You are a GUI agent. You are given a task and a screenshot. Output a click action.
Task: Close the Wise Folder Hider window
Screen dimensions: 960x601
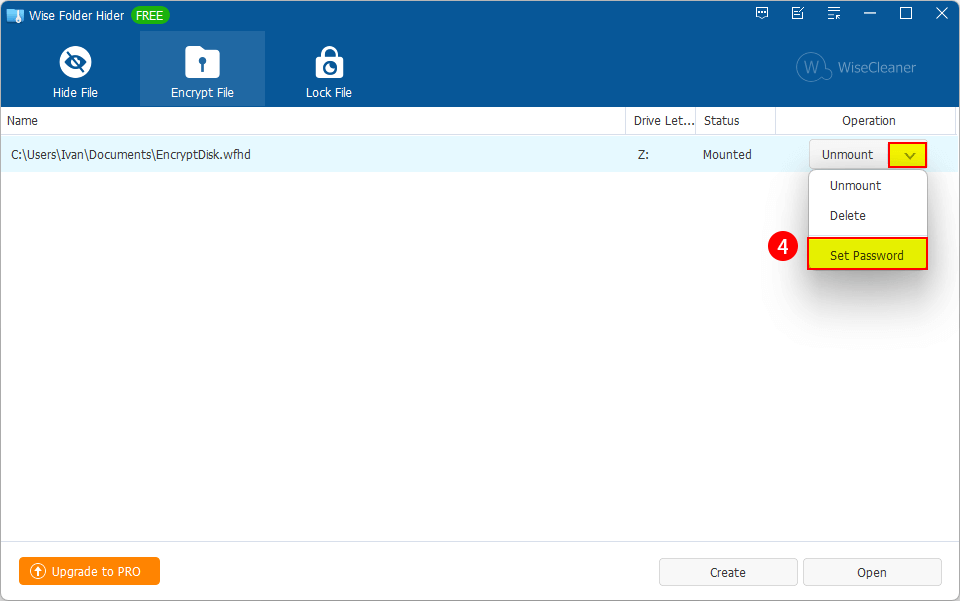942,13
